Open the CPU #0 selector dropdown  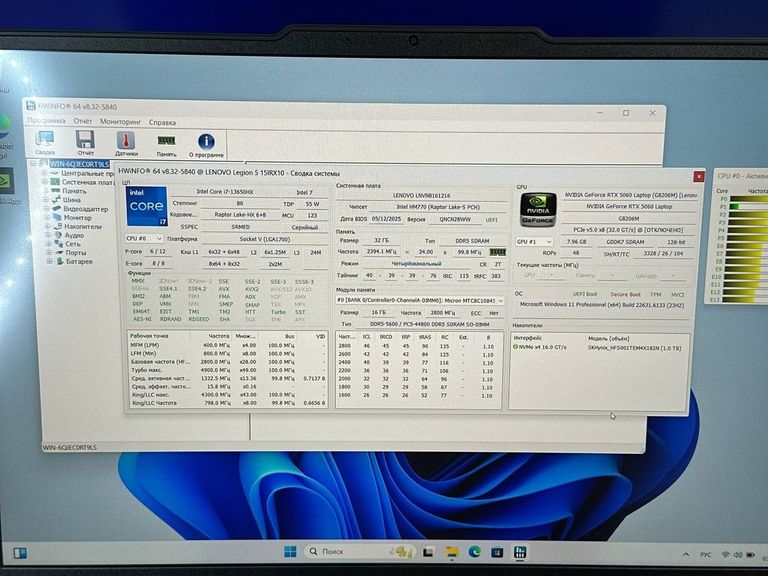coord(144,239)
